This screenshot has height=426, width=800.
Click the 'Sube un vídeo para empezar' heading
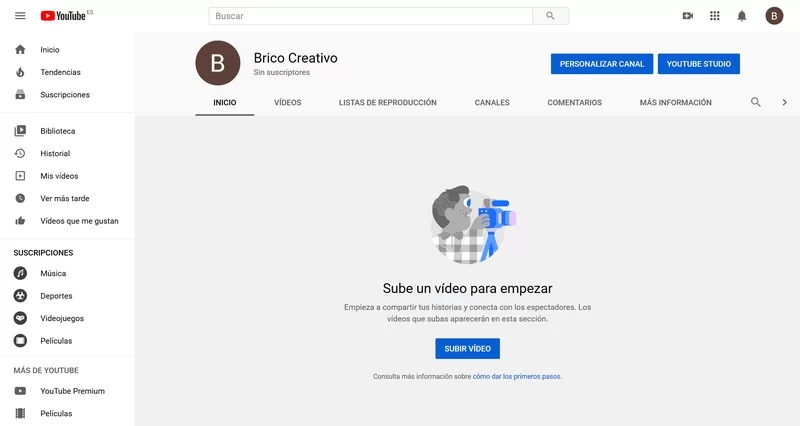pyautogui.click(x=467, y=288)
